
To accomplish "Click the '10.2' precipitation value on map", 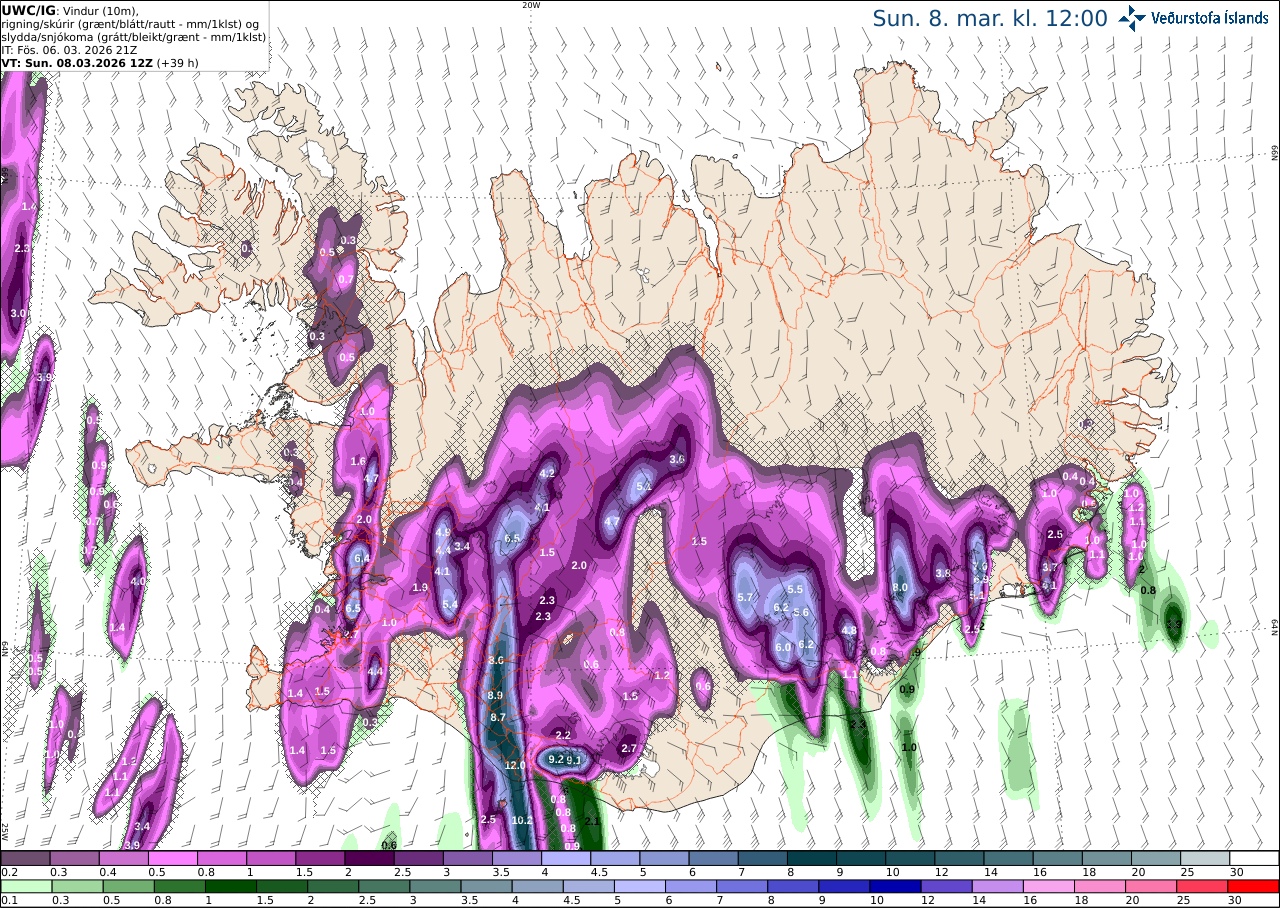I will point(522,820).
